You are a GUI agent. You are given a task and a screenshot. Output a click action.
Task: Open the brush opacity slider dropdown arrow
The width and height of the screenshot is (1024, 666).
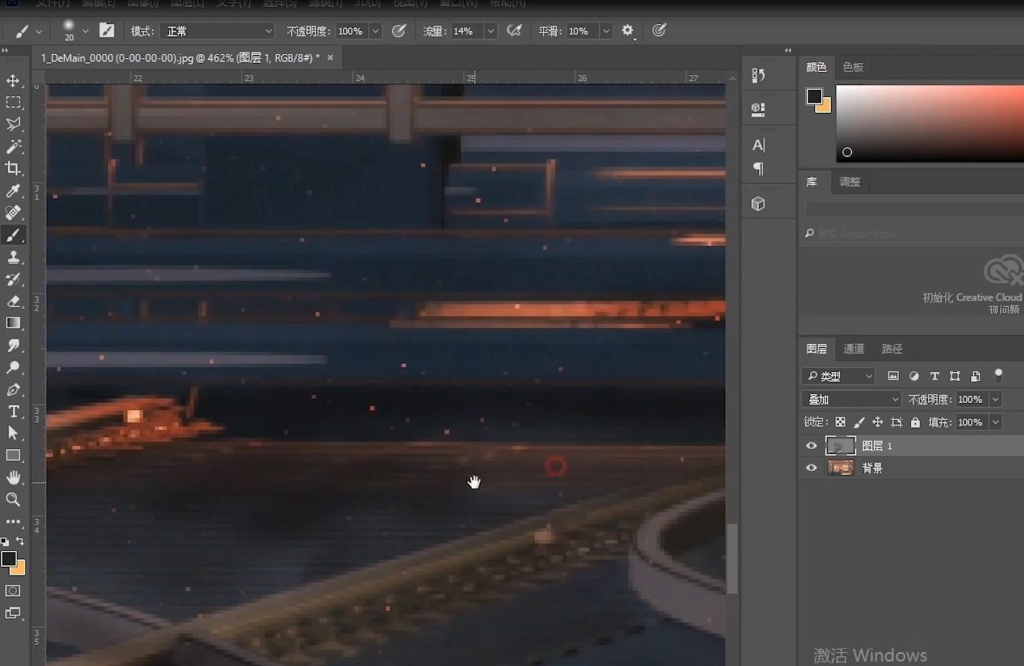pyautogui.click(x=376, y=31)
